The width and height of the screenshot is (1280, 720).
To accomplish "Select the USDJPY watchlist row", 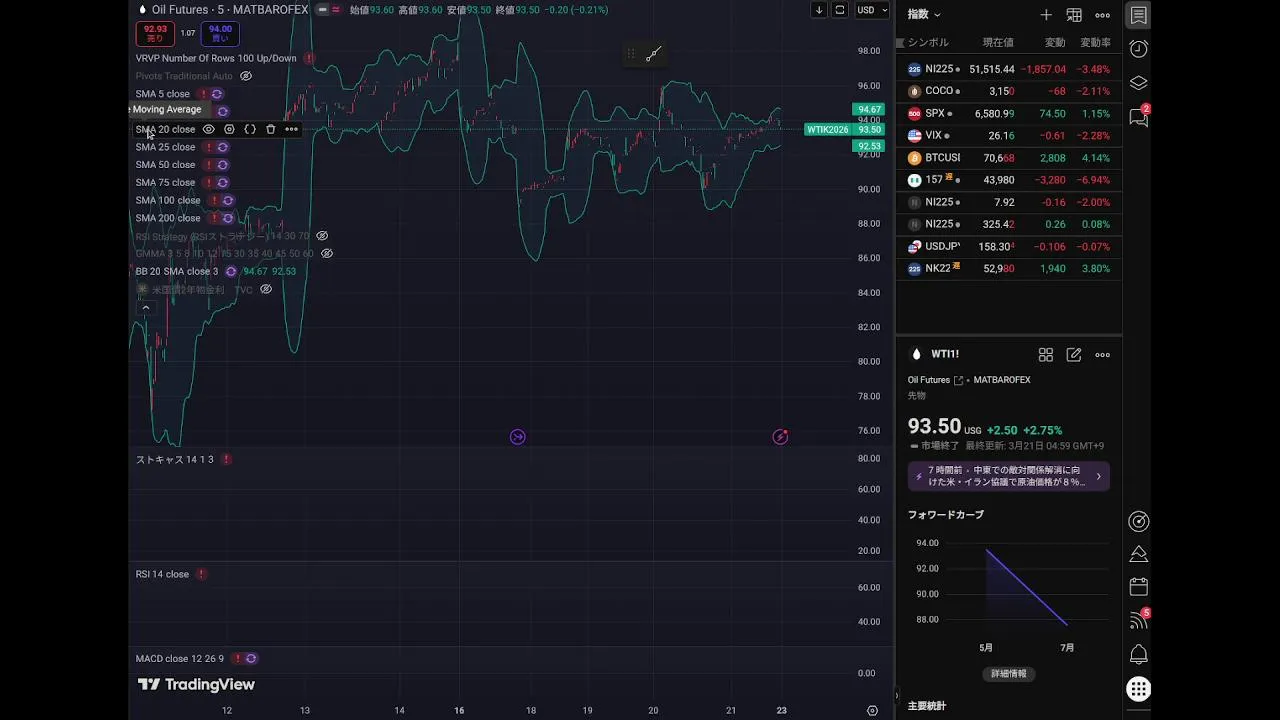I will (x=1008, y=246).
